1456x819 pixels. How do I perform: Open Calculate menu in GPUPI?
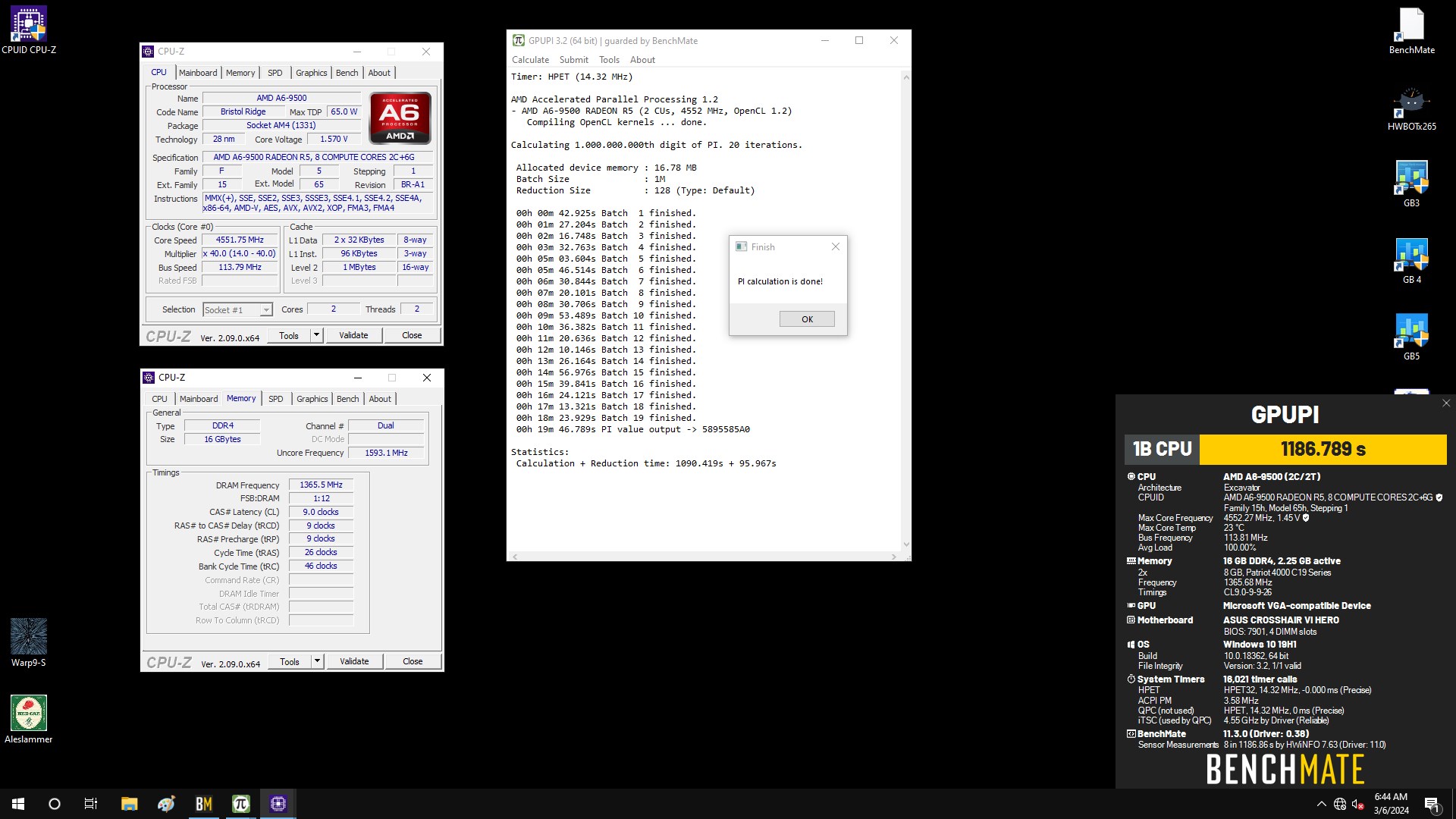[530, 60]
